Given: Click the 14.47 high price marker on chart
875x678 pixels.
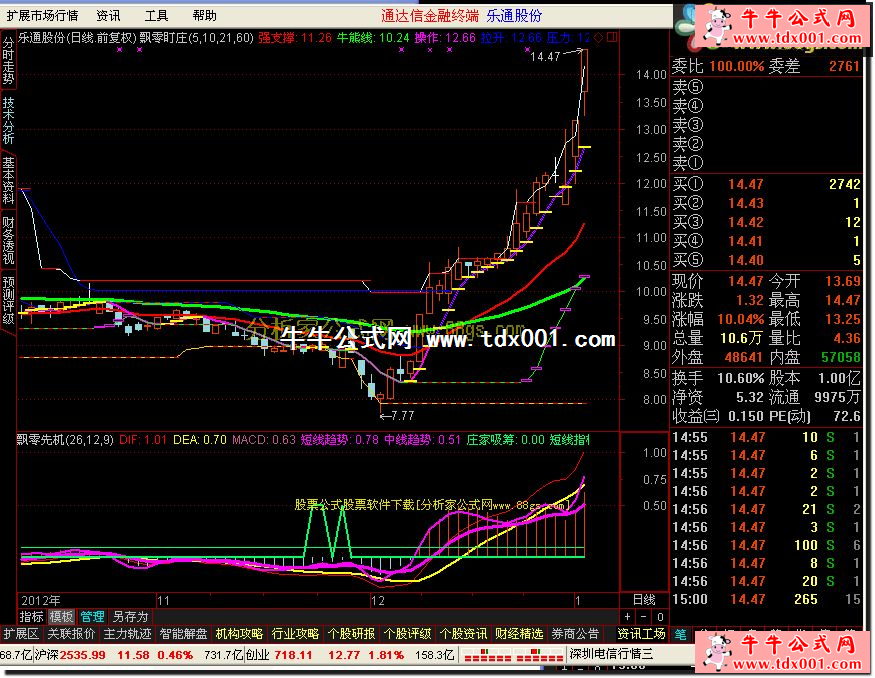Looking at the screenshot, I should (545, 57).
